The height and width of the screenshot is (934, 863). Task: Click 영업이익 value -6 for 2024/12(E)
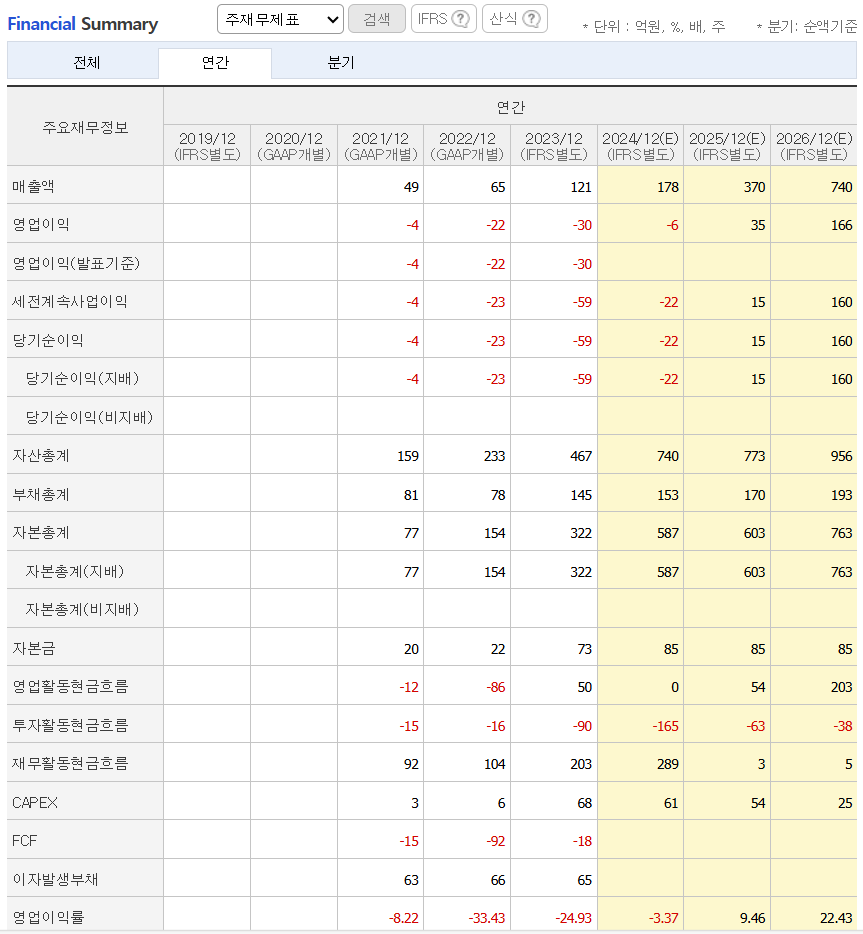coord(672,225)
